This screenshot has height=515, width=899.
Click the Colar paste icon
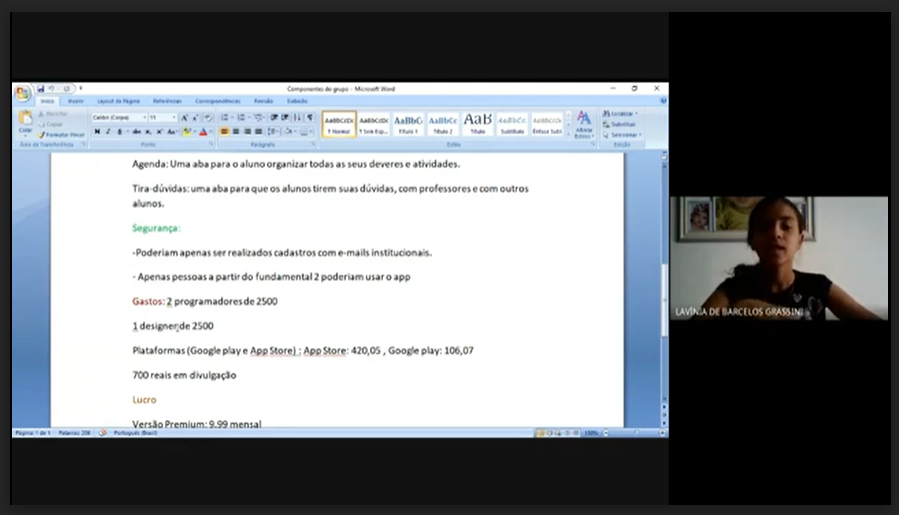[x=25, y=123]
